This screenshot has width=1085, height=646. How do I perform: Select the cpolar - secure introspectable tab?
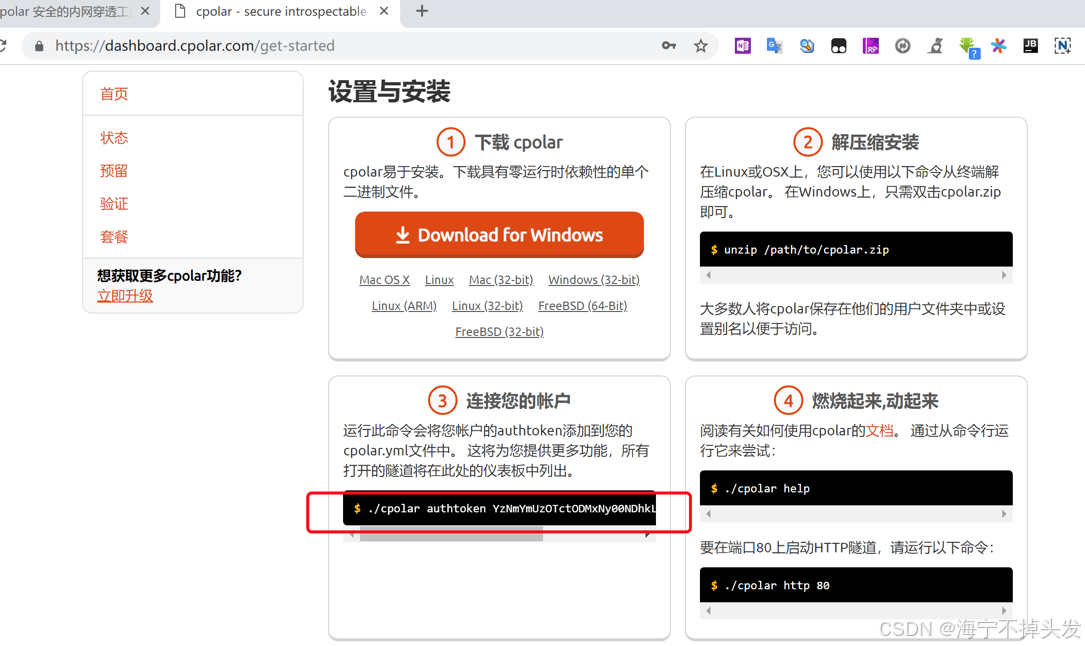point(280,12)
